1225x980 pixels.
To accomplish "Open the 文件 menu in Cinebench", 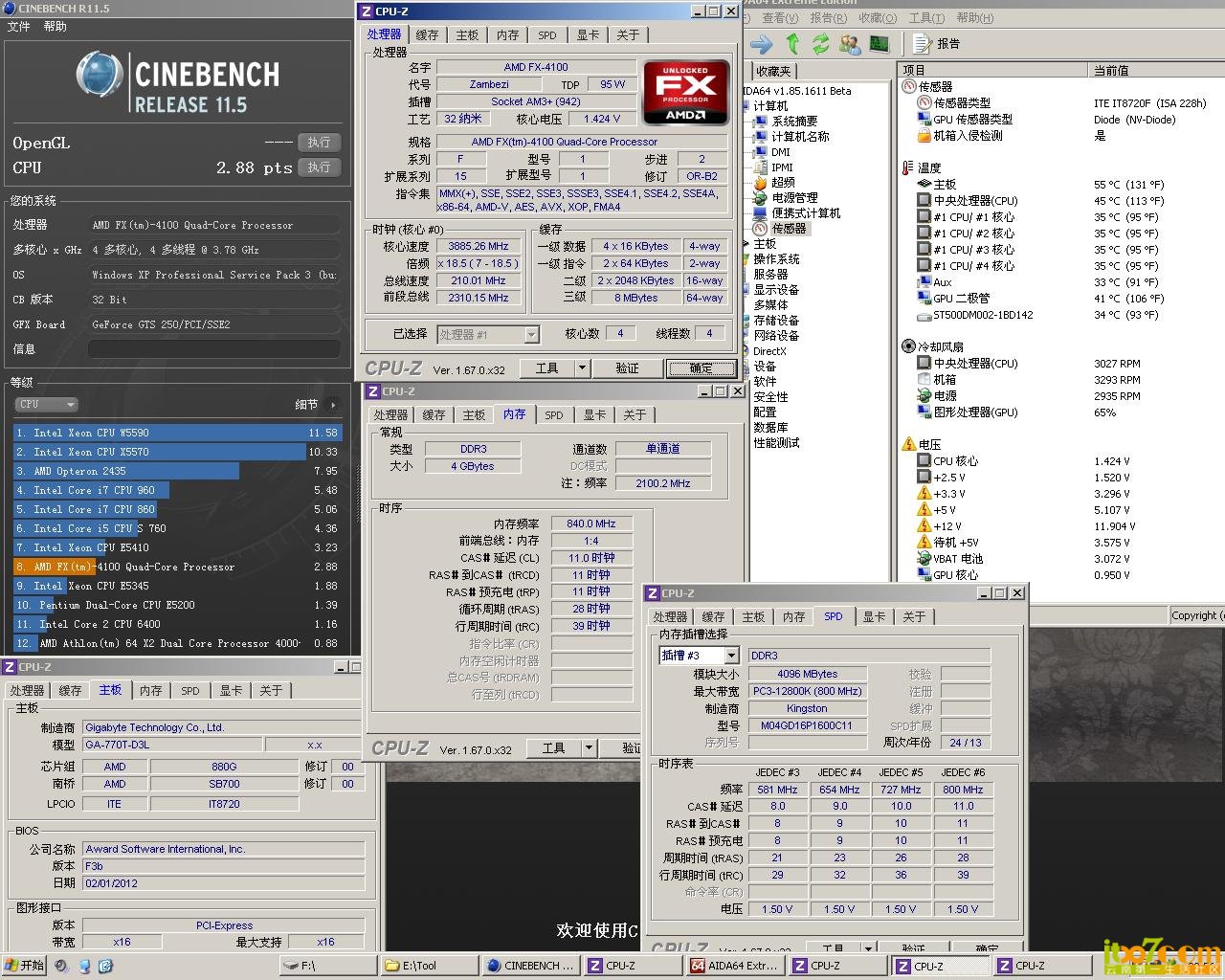I will (19, 27).
